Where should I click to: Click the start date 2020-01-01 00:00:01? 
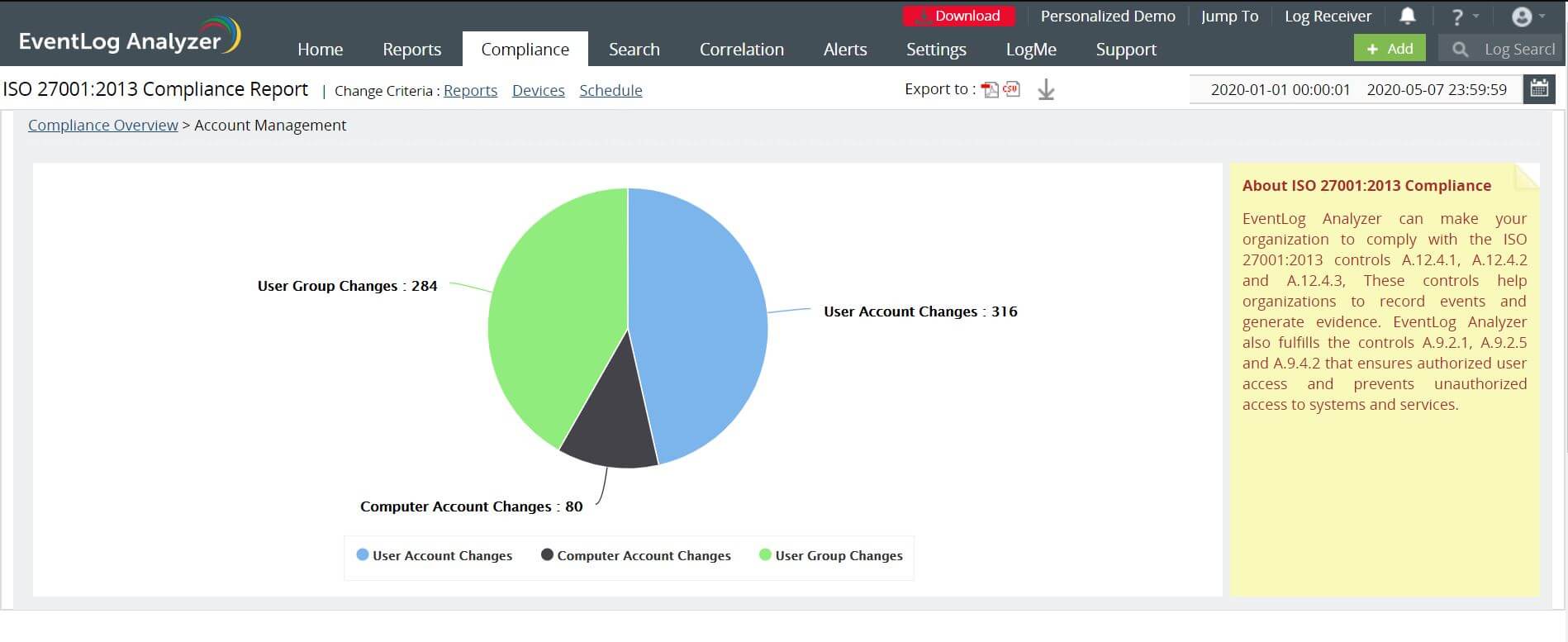pos(1281,89)
